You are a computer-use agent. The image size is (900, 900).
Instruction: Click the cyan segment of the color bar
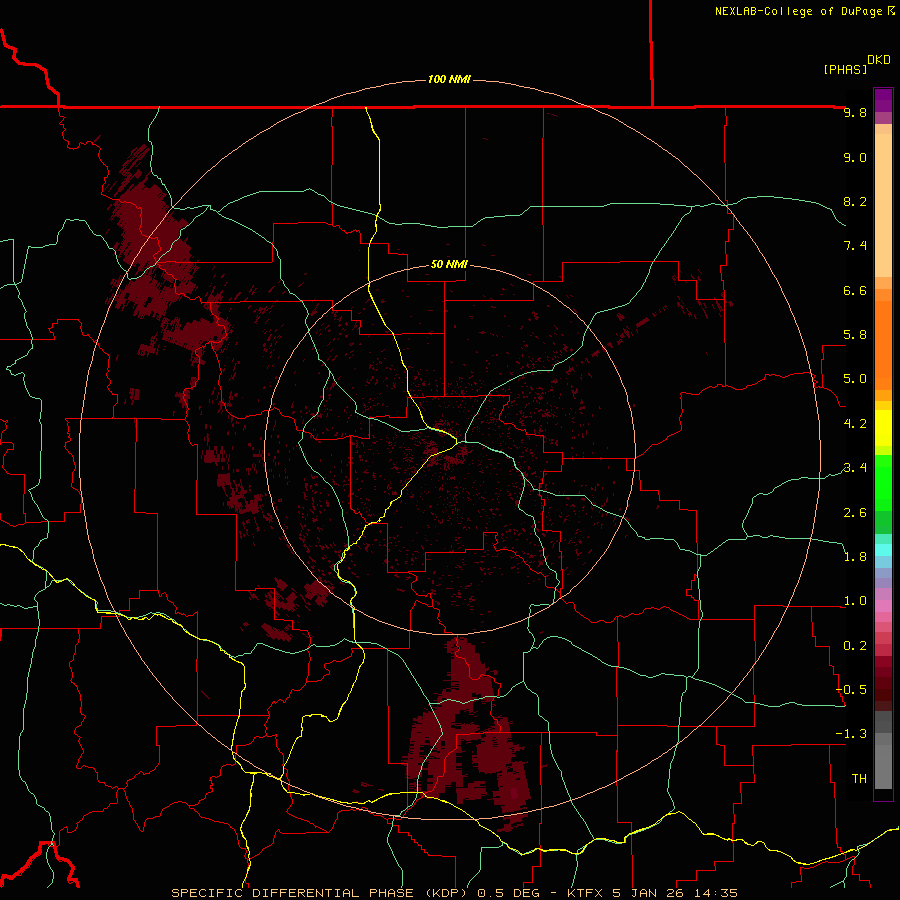(883, 550)
